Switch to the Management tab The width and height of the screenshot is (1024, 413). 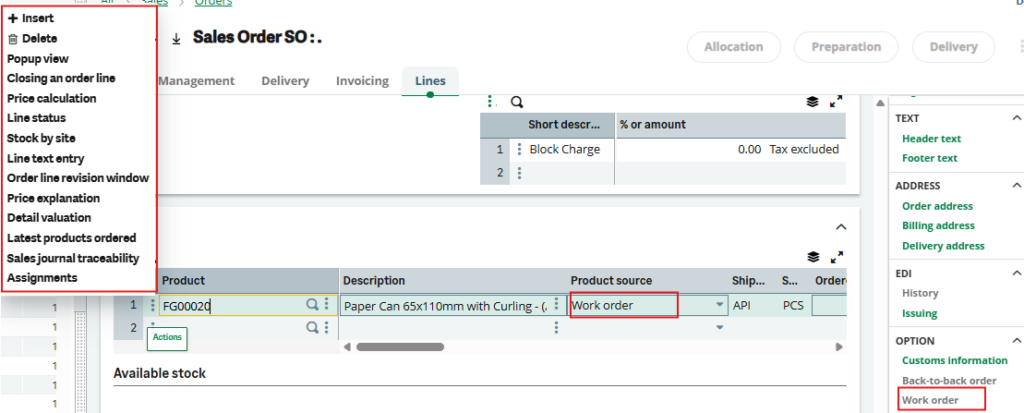[x=196, y=81]
